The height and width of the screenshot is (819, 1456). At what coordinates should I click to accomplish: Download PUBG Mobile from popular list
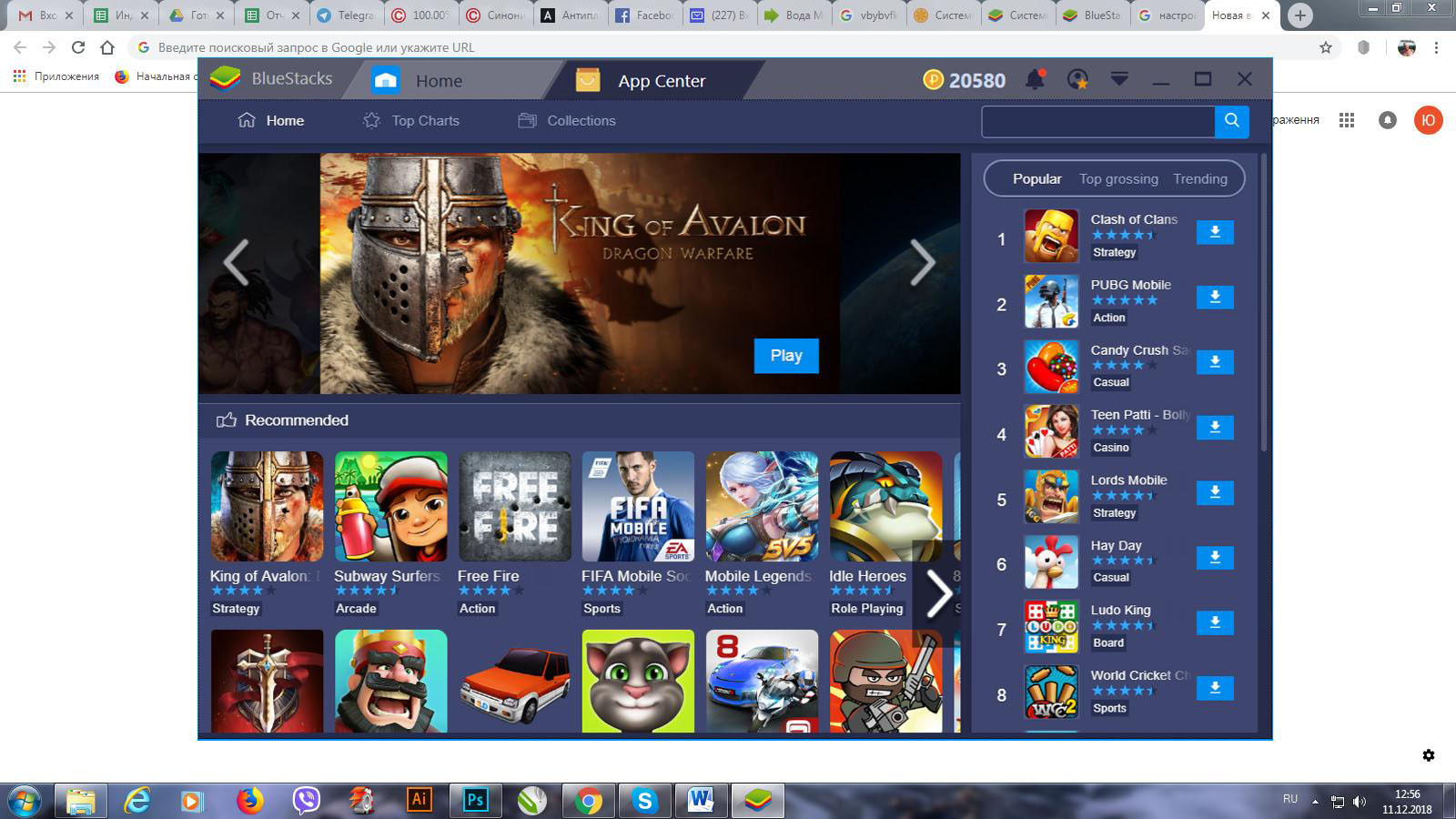coord(1214,298)
